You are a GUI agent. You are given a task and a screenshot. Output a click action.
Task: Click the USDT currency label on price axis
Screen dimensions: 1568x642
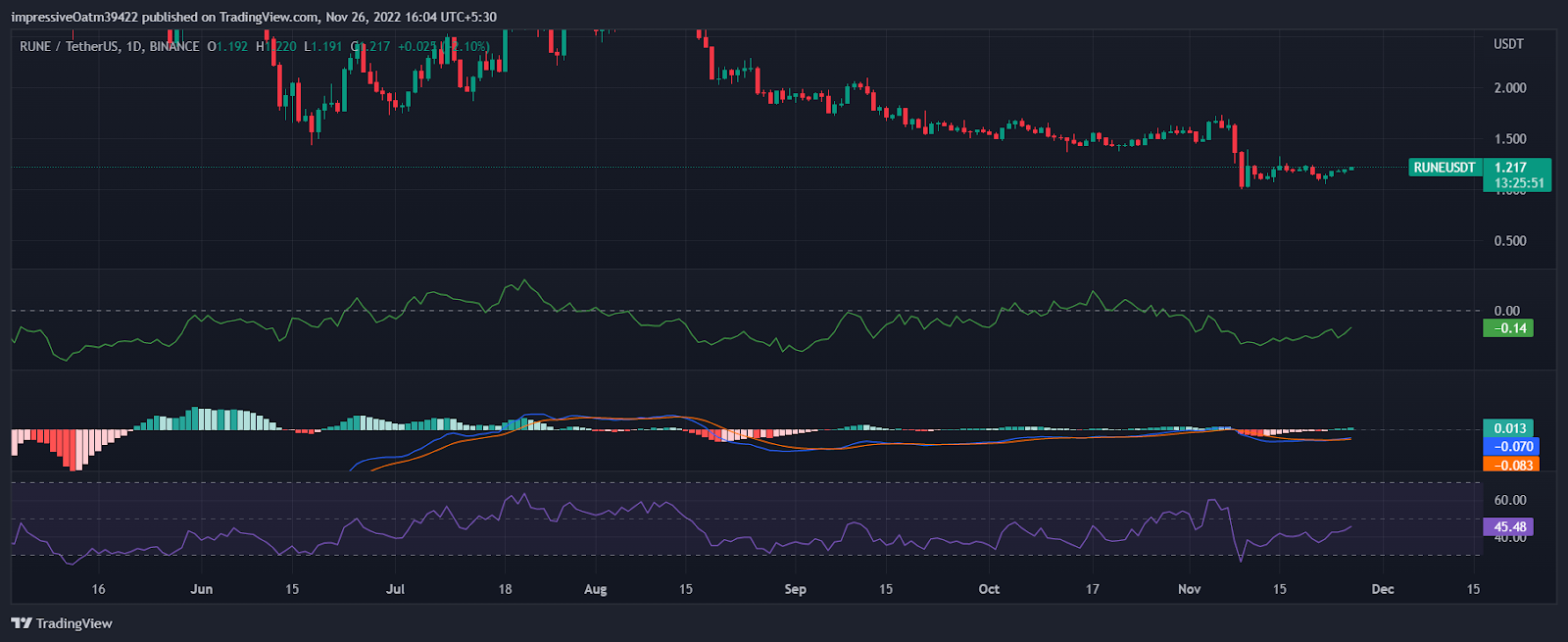(x=1508, y=44)
